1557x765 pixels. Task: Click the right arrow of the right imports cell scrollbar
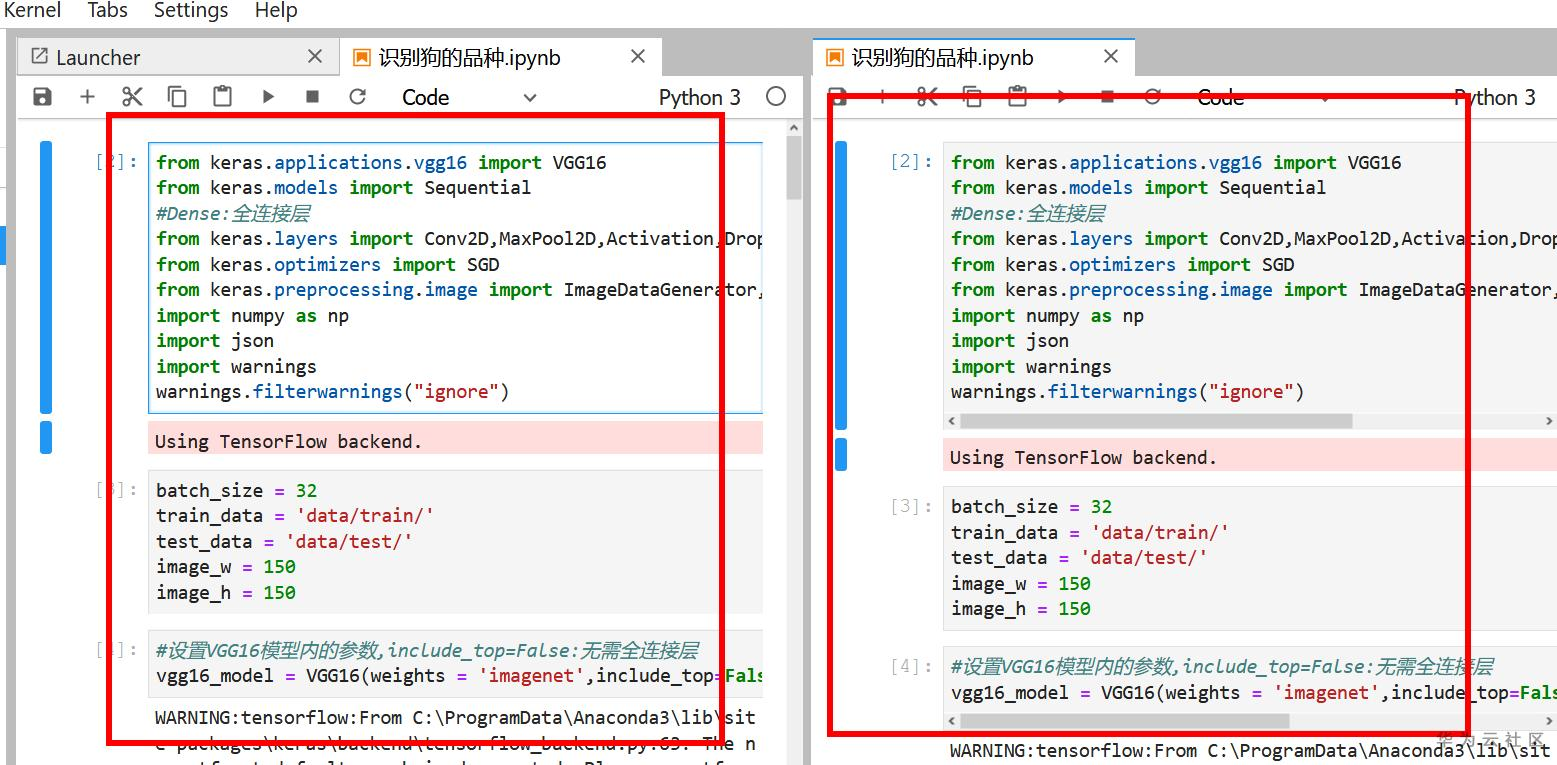click(1549, 421)
